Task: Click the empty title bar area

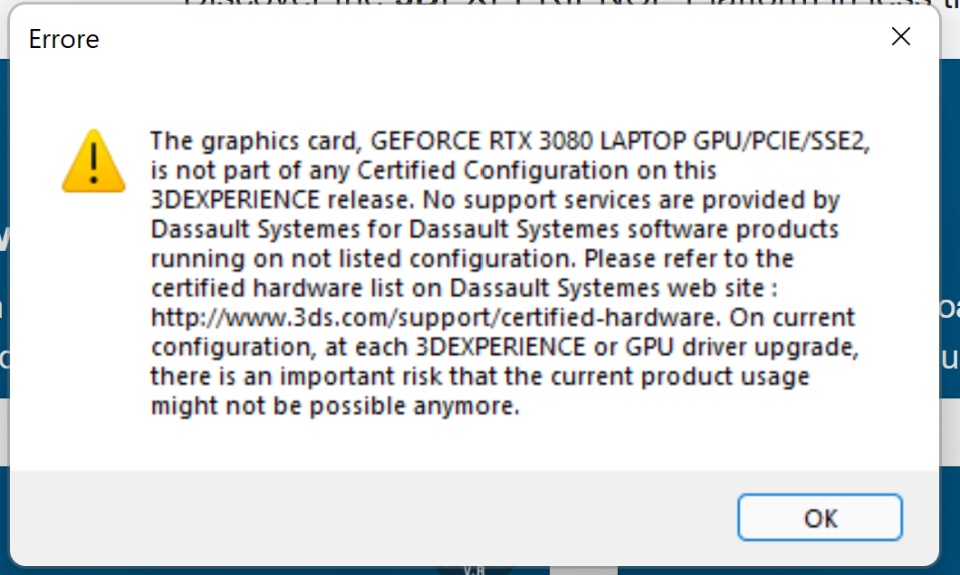Action: [x=480, y=40]
